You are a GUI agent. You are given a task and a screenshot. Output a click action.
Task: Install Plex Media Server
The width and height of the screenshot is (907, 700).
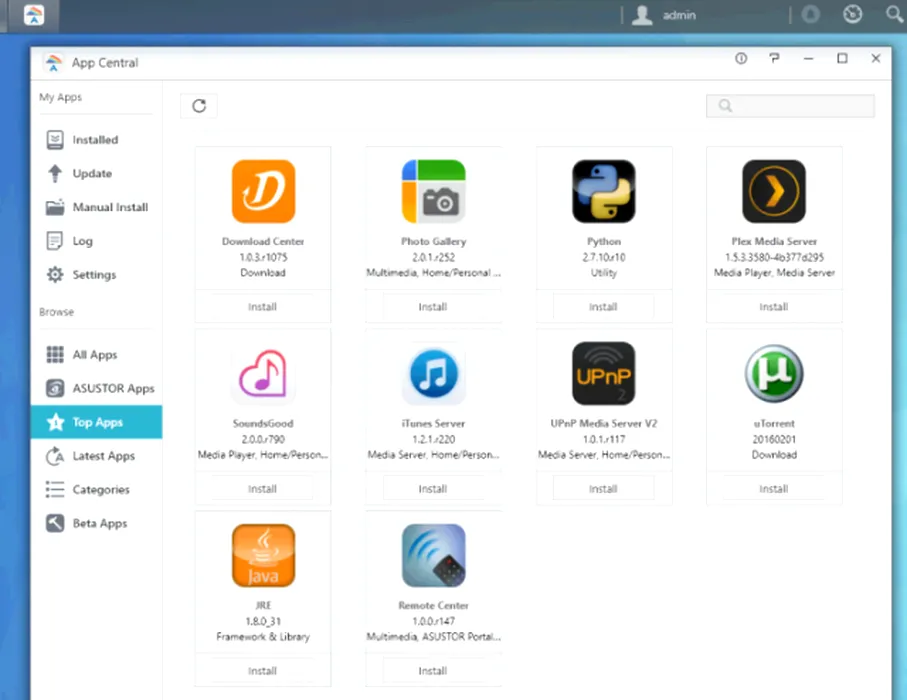click(774, 307)
